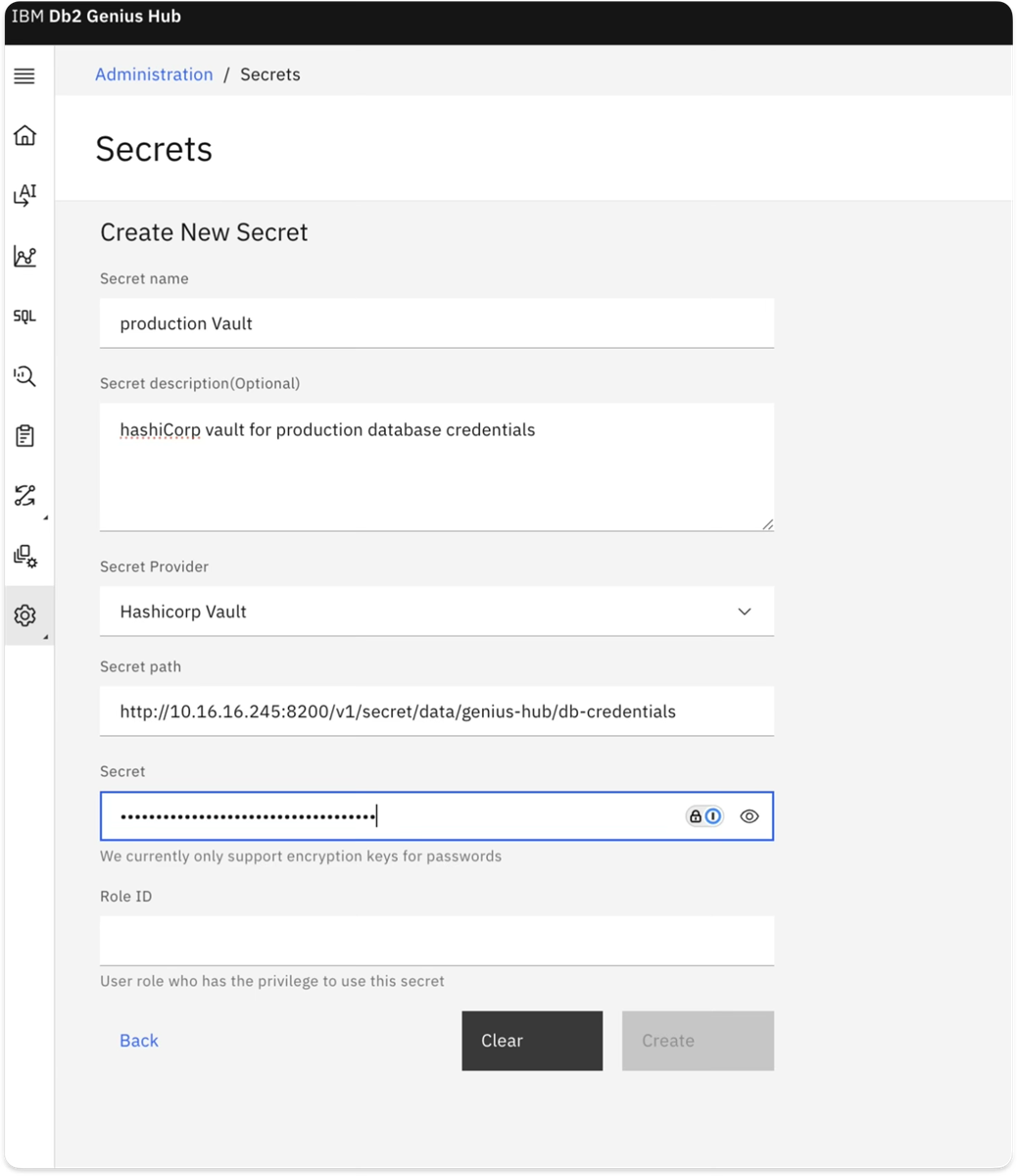Open the AI assistant sidebar icon

point(24,195)
